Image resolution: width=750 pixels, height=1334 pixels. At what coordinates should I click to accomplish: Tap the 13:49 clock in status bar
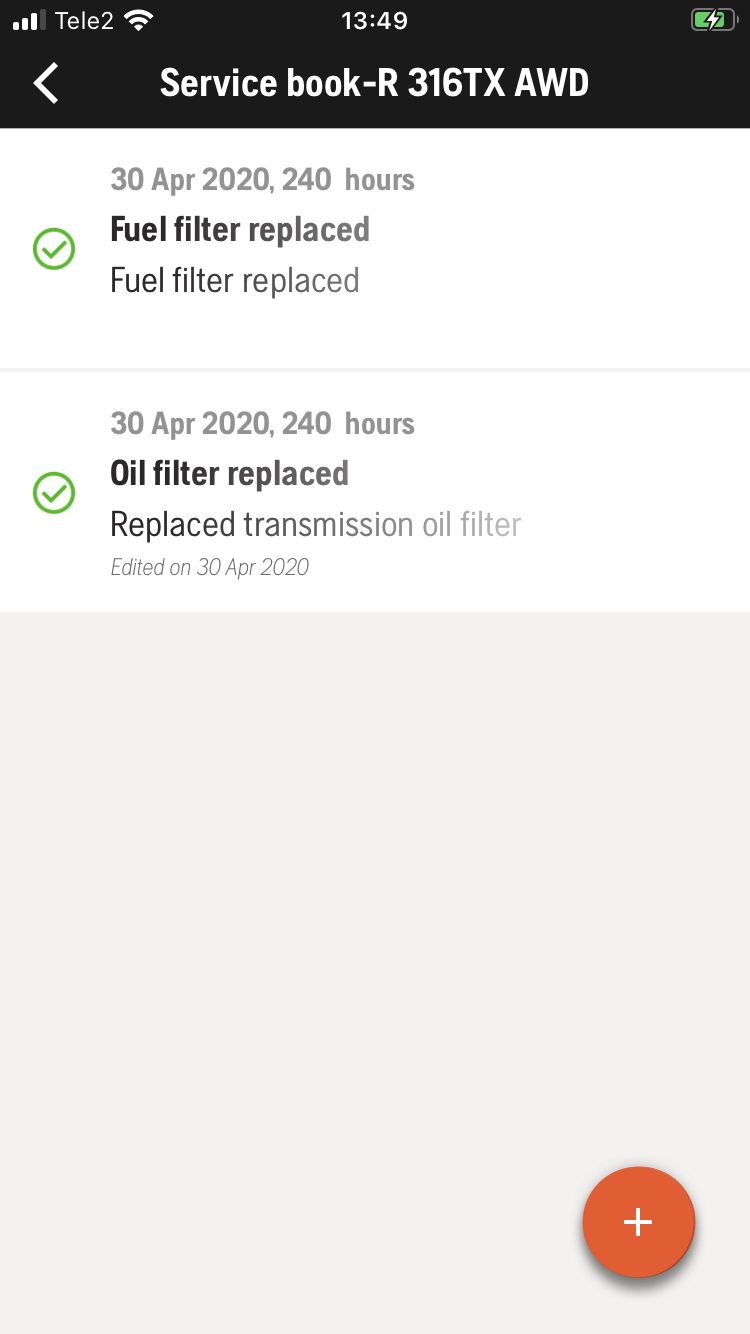(x=374, y=20)
